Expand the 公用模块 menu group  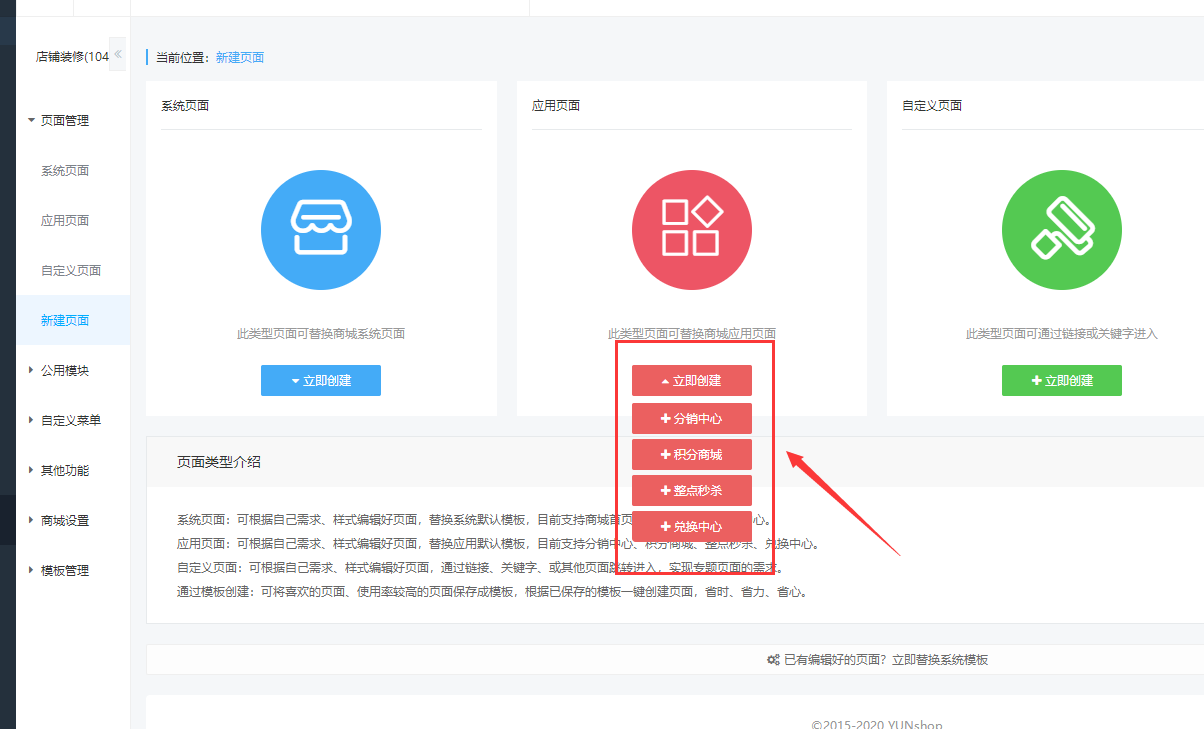click(64, 370)
